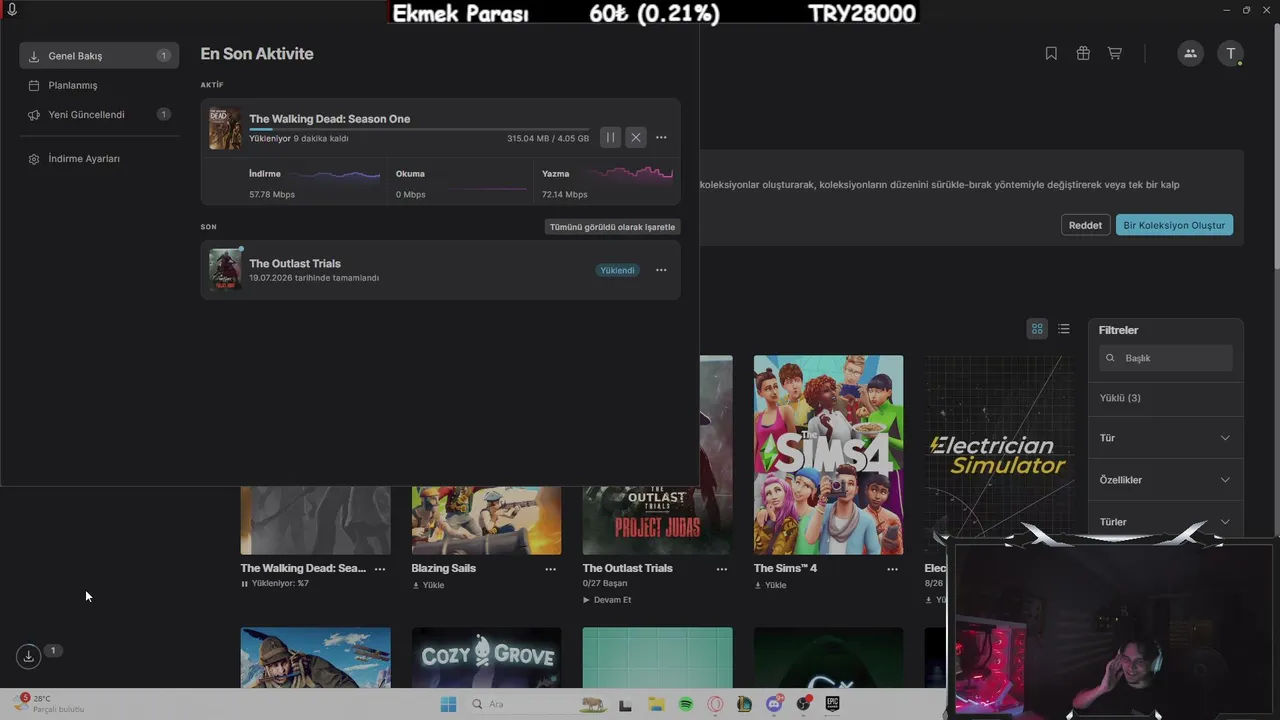Click 'Yükle' under Blazing Sails
Screen dimensions: 1280x720
click(x=428, y=585)
